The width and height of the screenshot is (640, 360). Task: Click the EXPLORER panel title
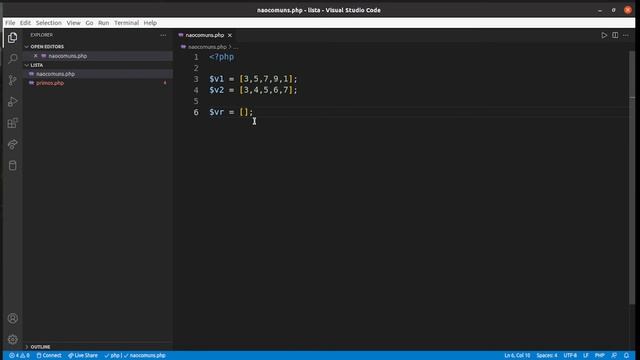(41, 35)
